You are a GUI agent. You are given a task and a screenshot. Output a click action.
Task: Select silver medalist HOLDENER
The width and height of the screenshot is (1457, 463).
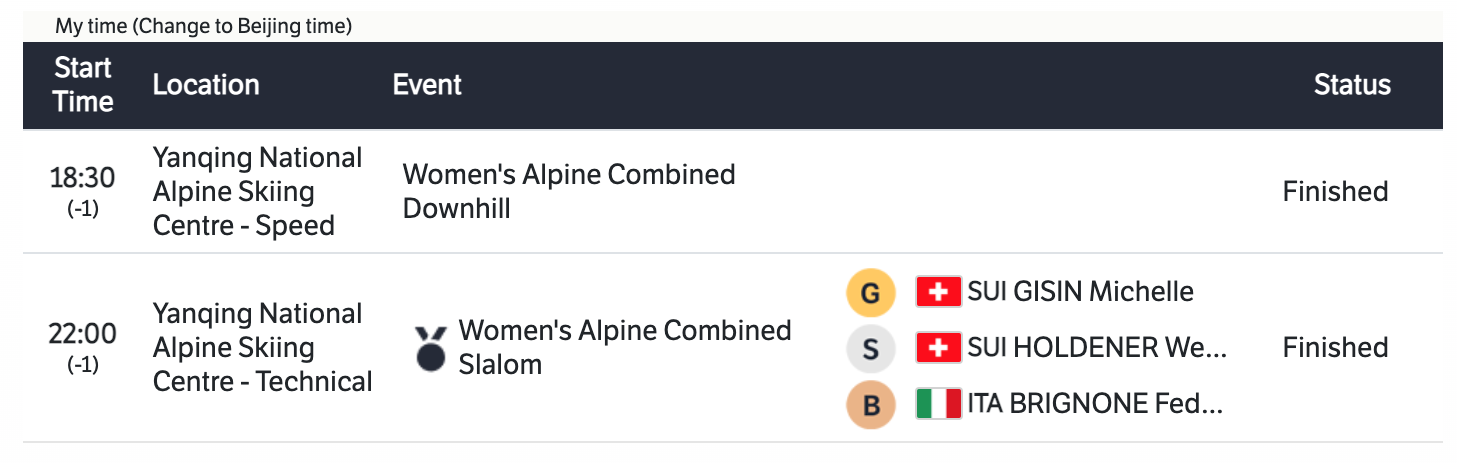pos(1096,348)
